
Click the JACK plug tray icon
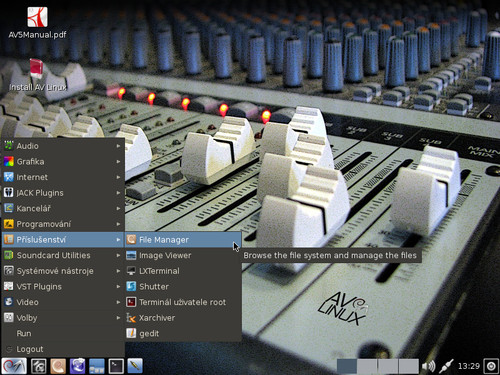[446, 366]
